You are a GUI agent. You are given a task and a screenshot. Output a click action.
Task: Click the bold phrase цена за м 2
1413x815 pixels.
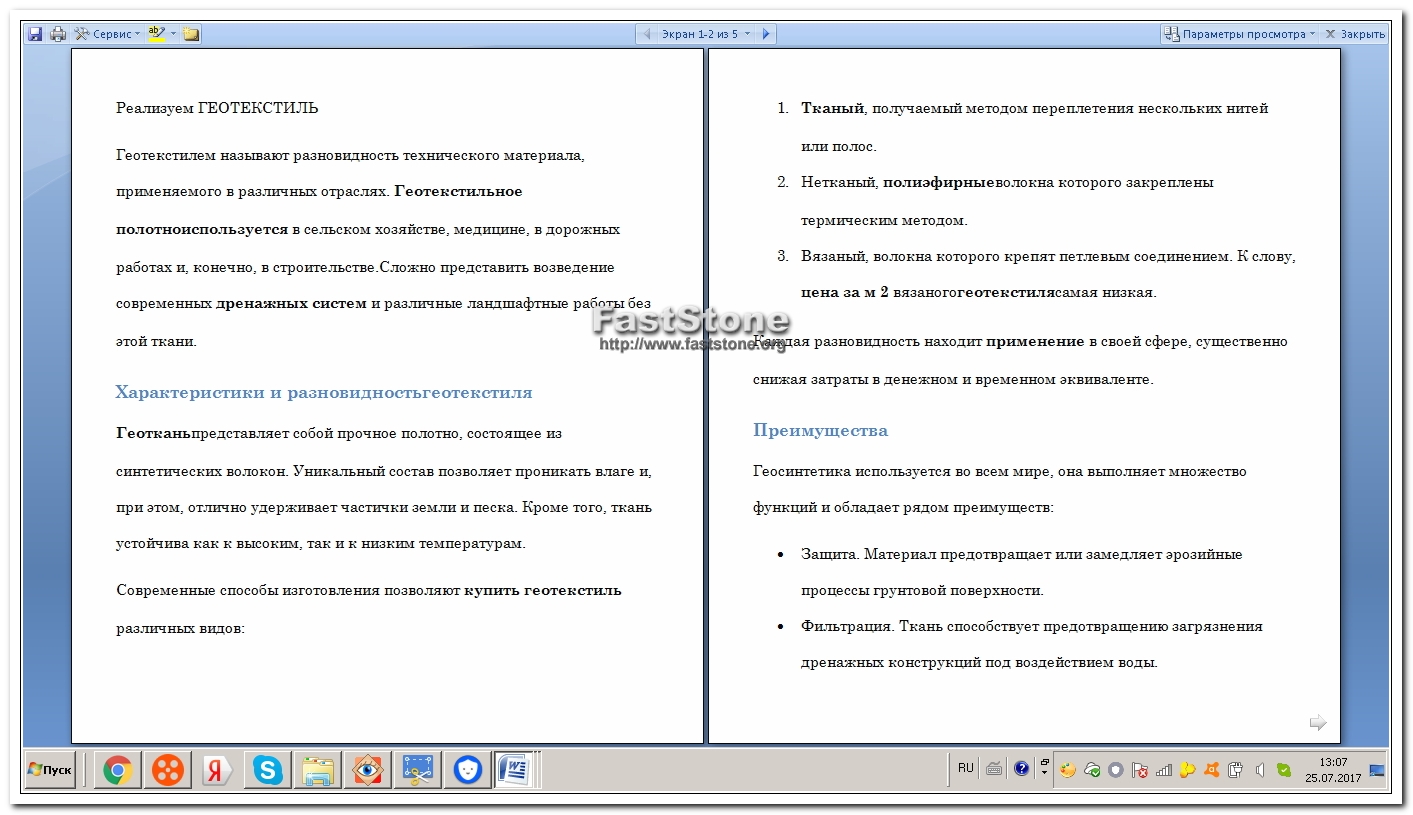pos(845,293)
